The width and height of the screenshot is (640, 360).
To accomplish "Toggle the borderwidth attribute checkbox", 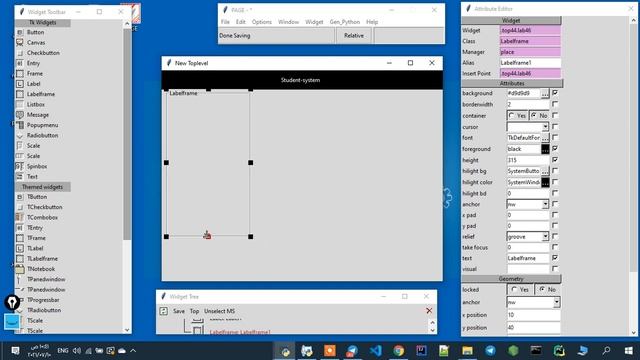I will coord(555,104).
